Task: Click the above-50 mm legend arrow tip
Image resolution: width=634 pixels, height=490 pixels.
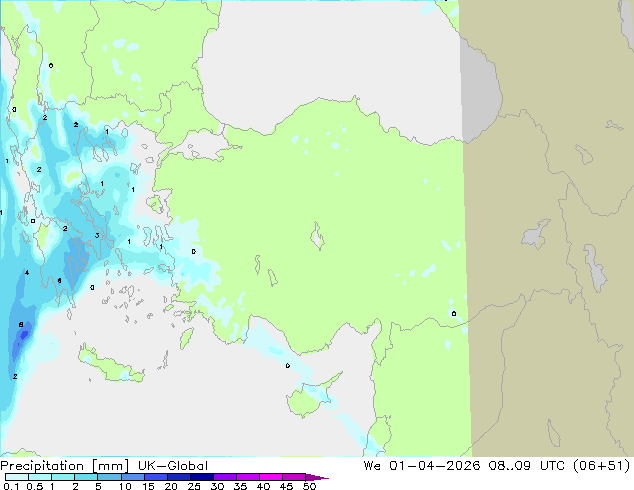Action: pos(317,477)
